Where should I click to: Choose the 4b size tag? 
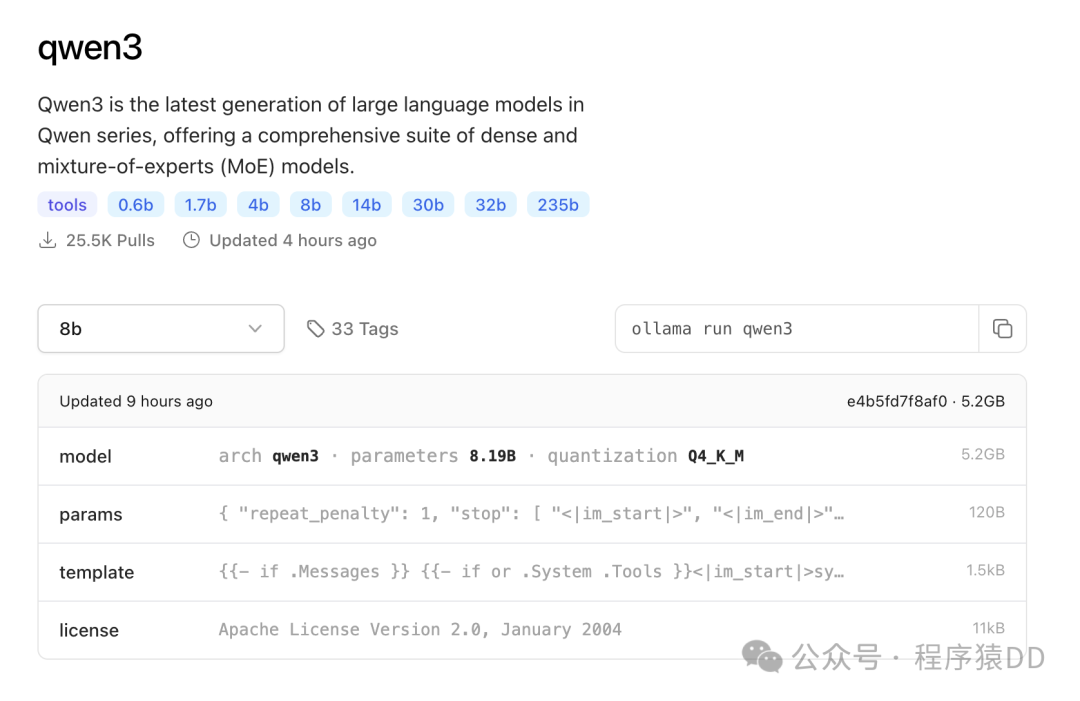coord(258,205)
